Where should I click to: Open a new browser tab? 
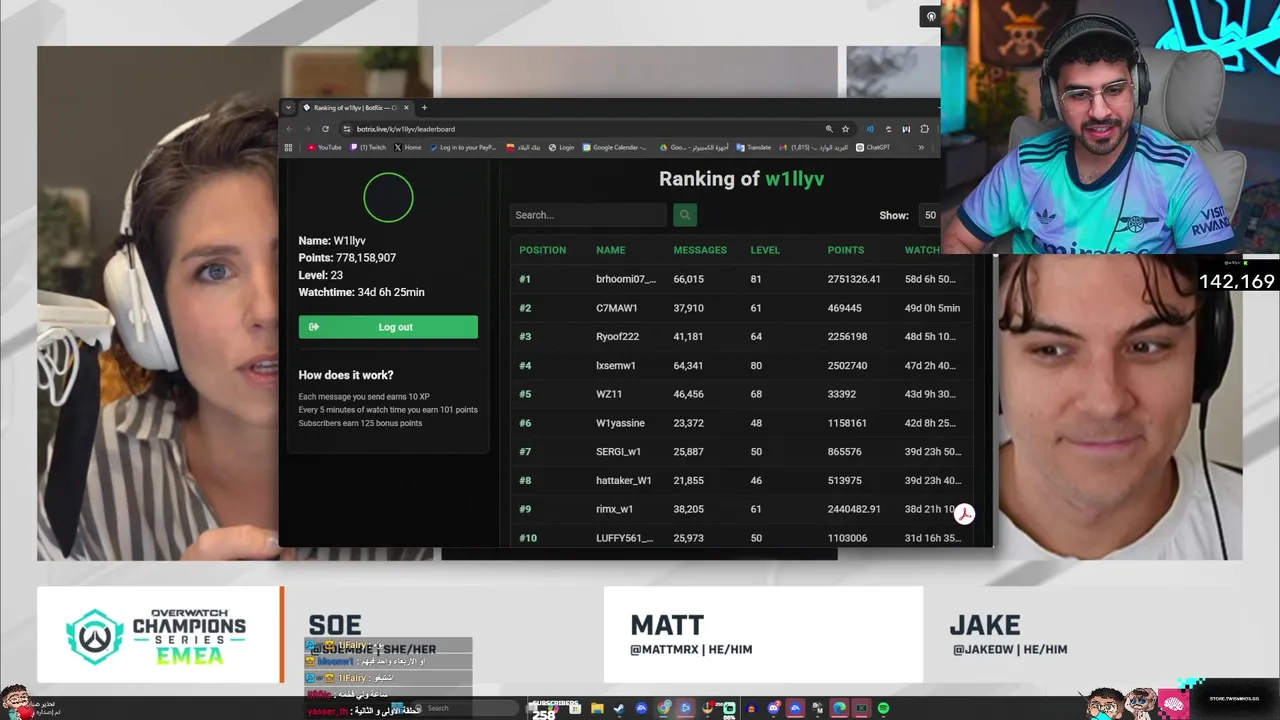[424, 107]
